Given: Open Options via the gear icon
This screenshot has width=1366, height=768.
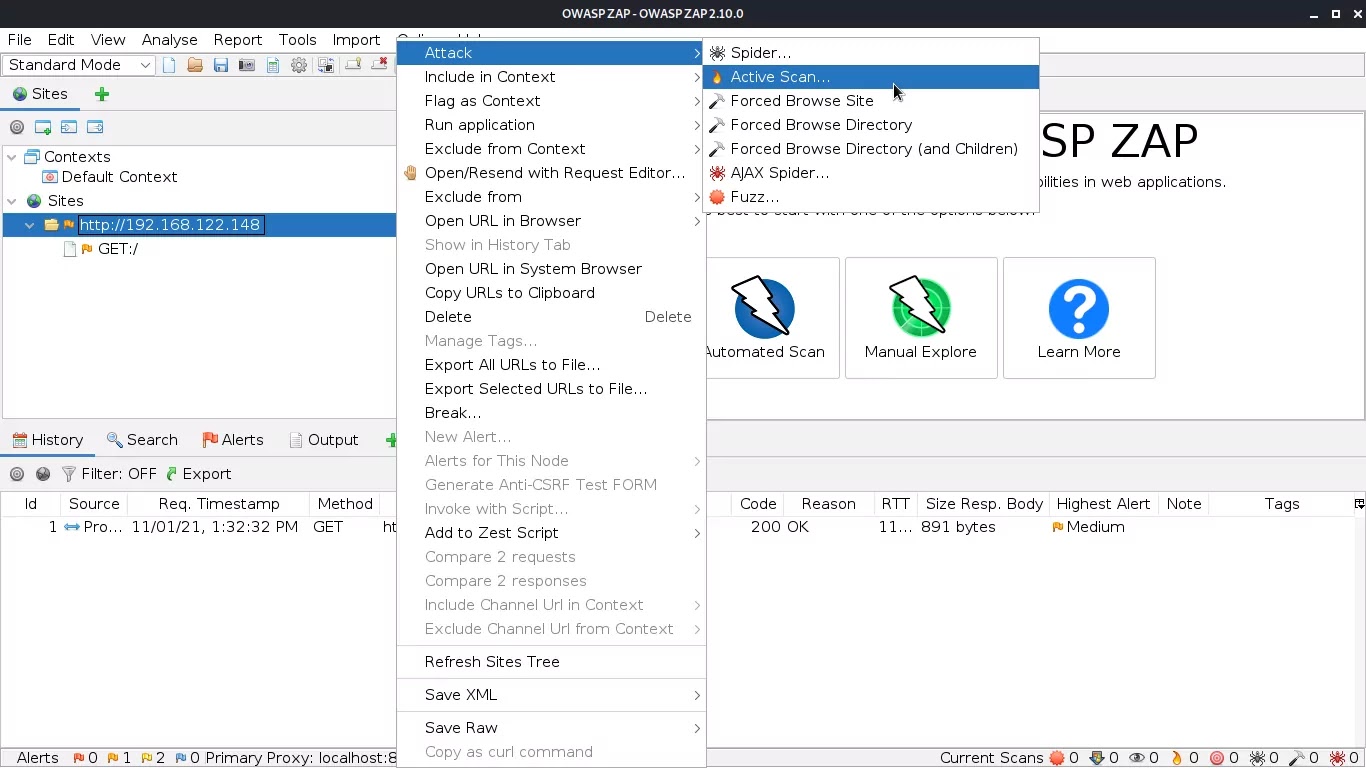Looking at the screenshot, I should click(299, 65).
